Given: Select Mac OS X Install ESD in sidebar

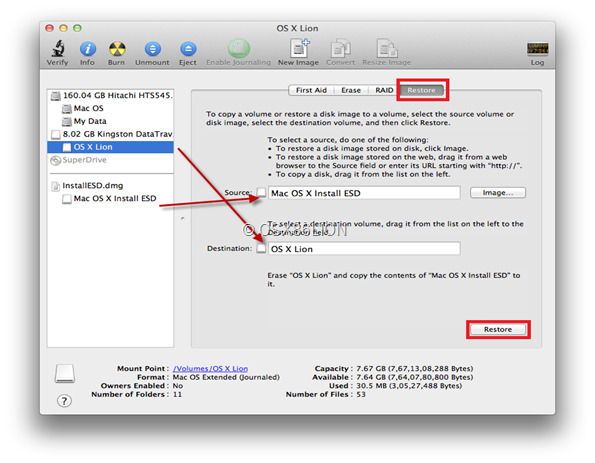Looking at the screenshot, I should [x=111, y=198].
